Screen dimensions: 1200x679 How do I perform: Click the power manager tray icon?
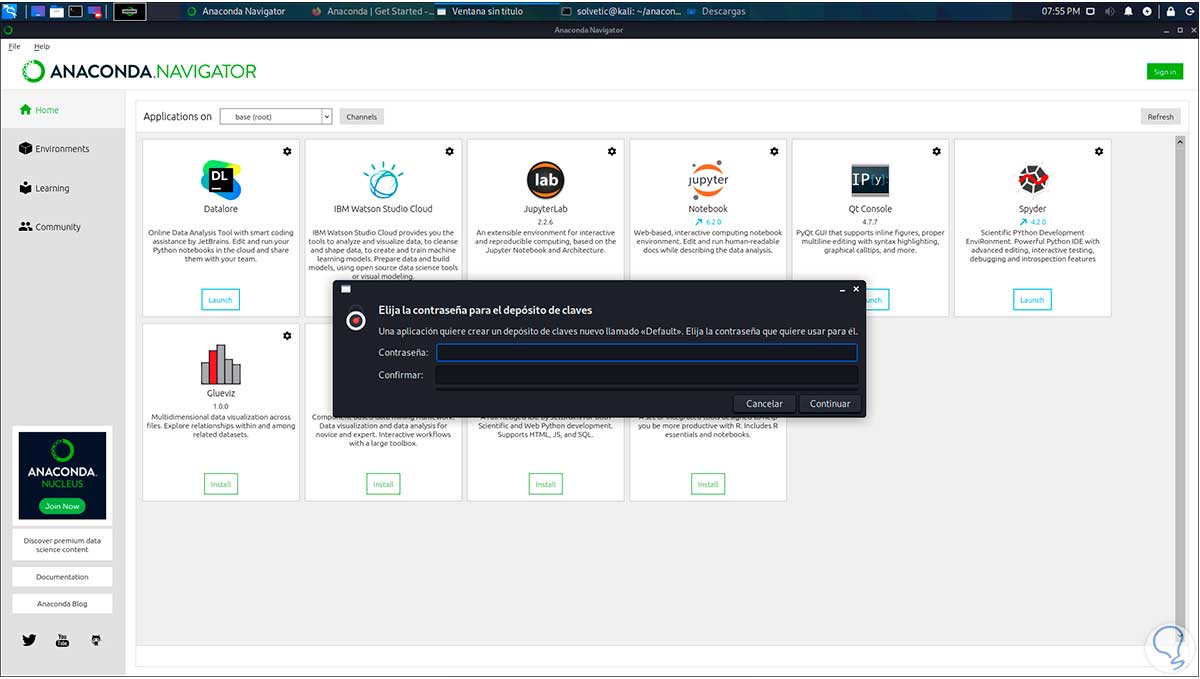point(1146,11)
